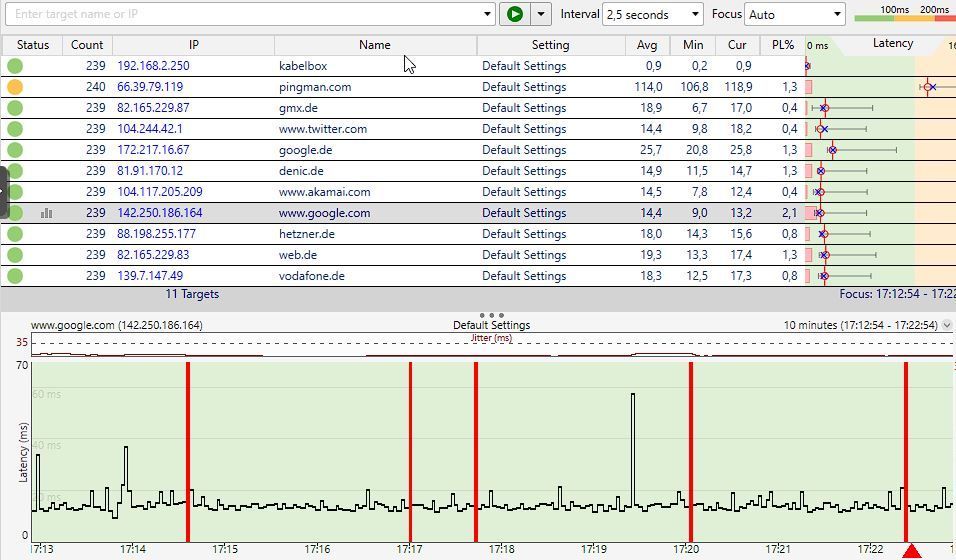Expand the start button options arrow

tap(541, 14)
